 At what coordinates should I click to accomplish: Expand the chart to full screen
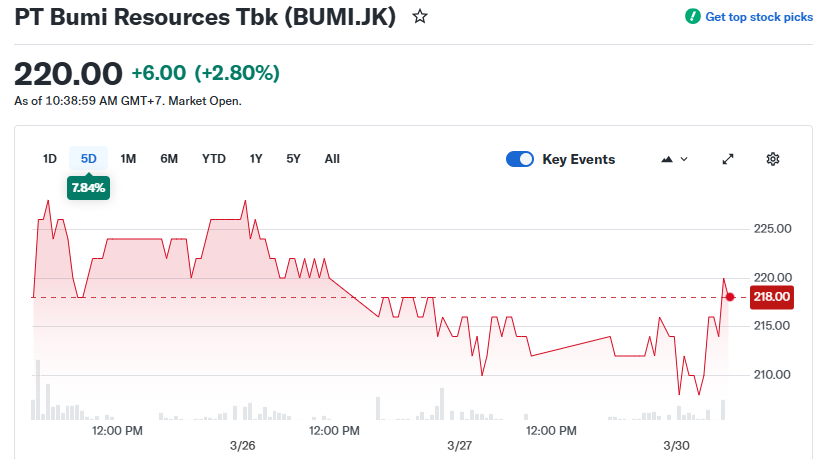[x=728, y=159]
